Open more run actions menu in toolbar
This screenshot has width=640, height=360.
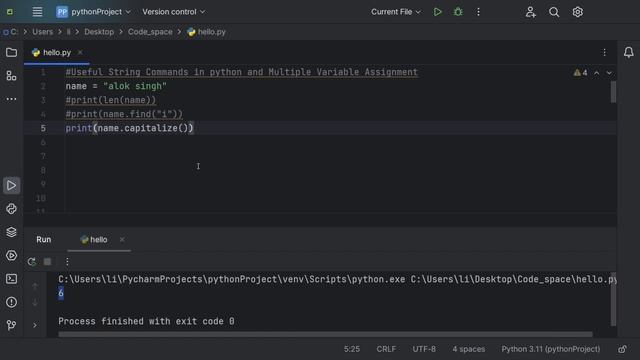478,12
